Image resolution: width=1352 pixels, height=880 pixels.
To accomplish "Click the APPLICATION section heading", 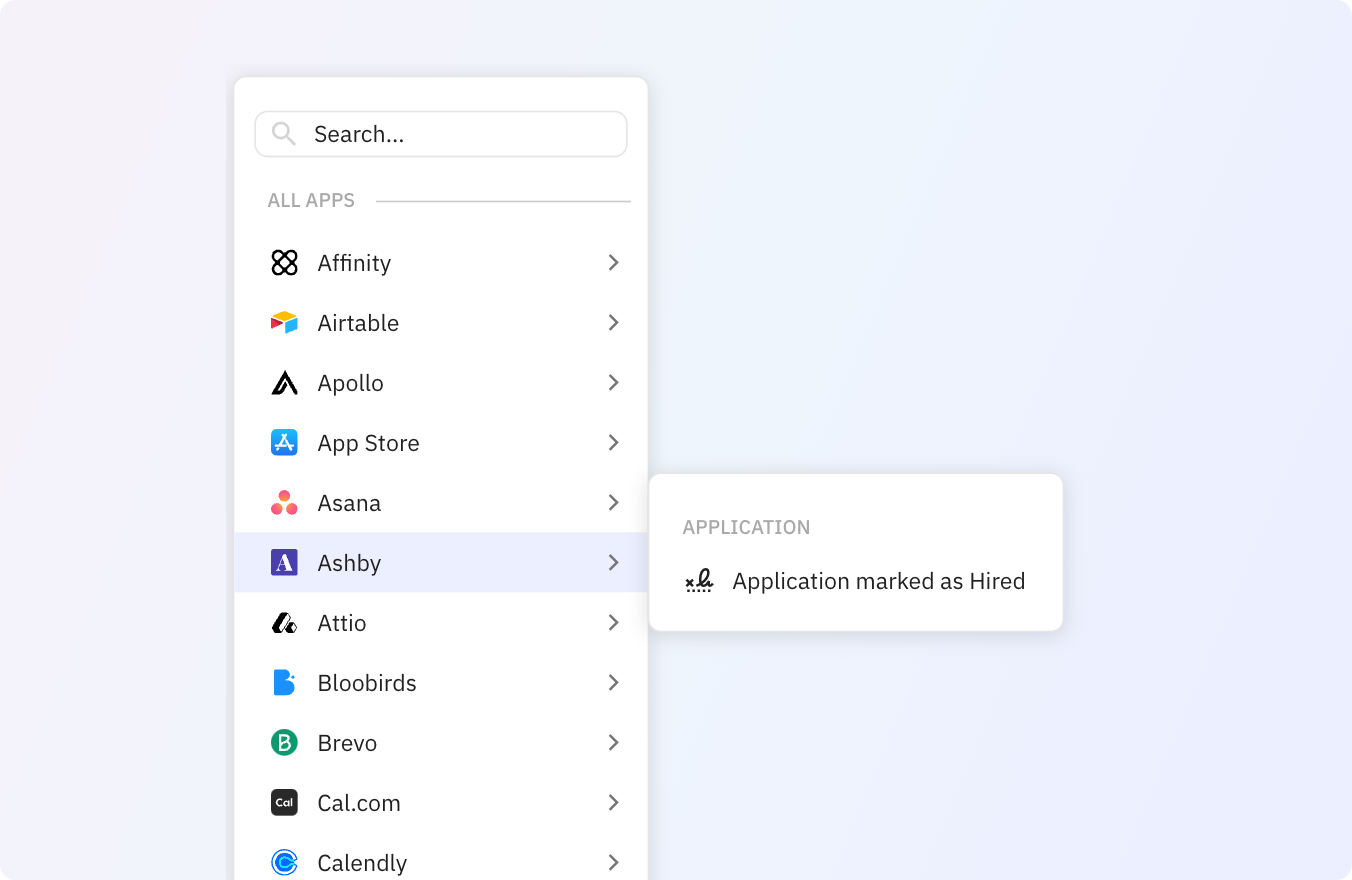I will pyautogui.click(x=746, y=527).
